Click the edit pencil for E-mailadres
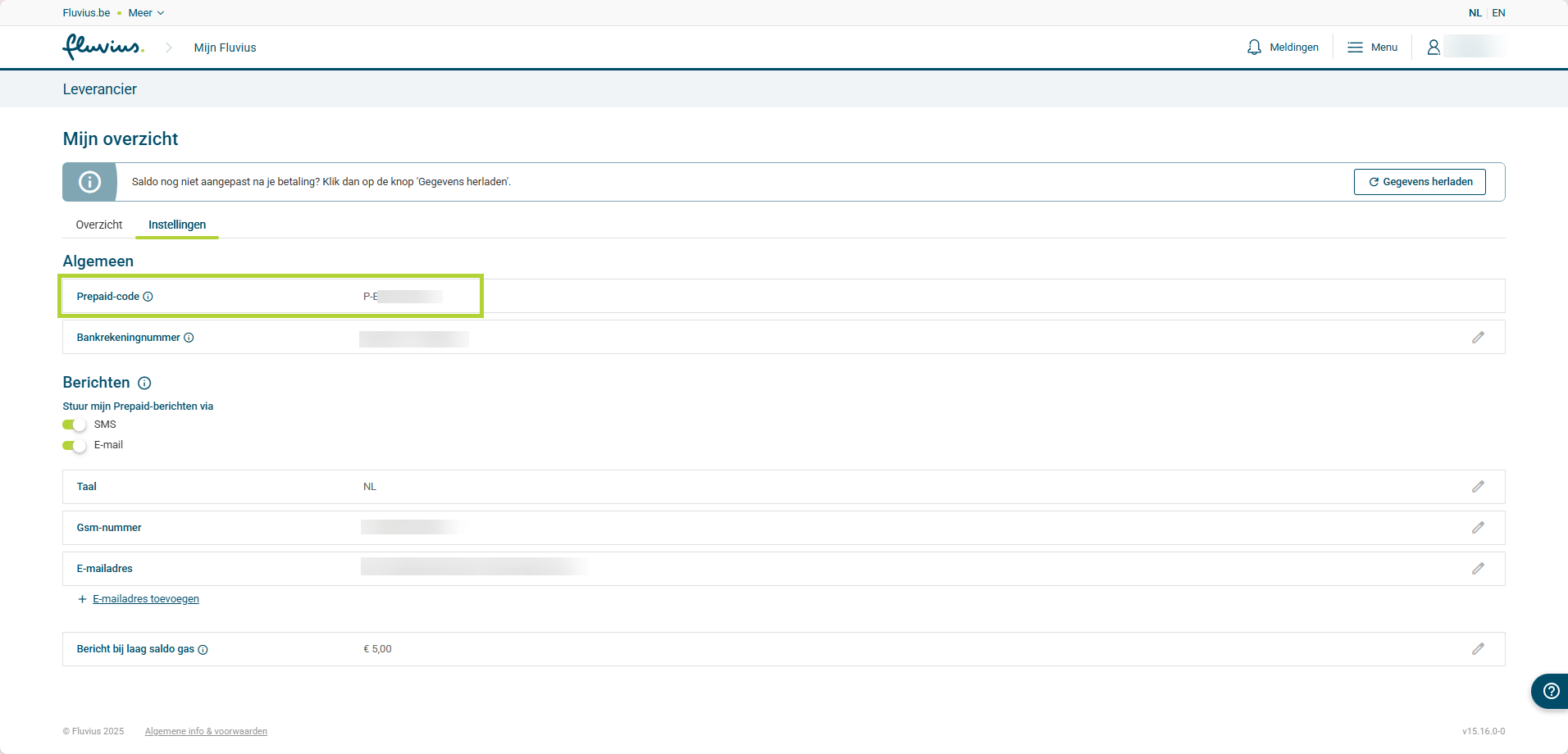The height and width of the screenshot is (754, 1568). [1478, 569]
